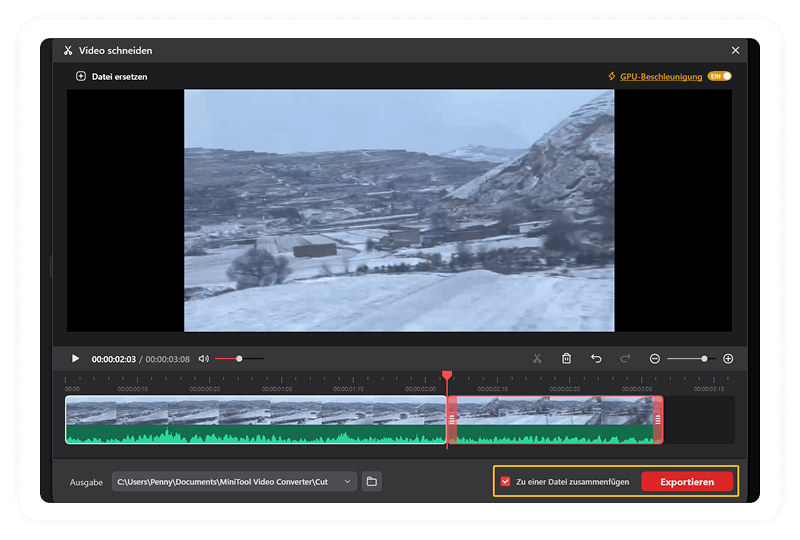Open the GPU-Beschleunigung link
800x540 pixels.
click(x=661, y=77)
